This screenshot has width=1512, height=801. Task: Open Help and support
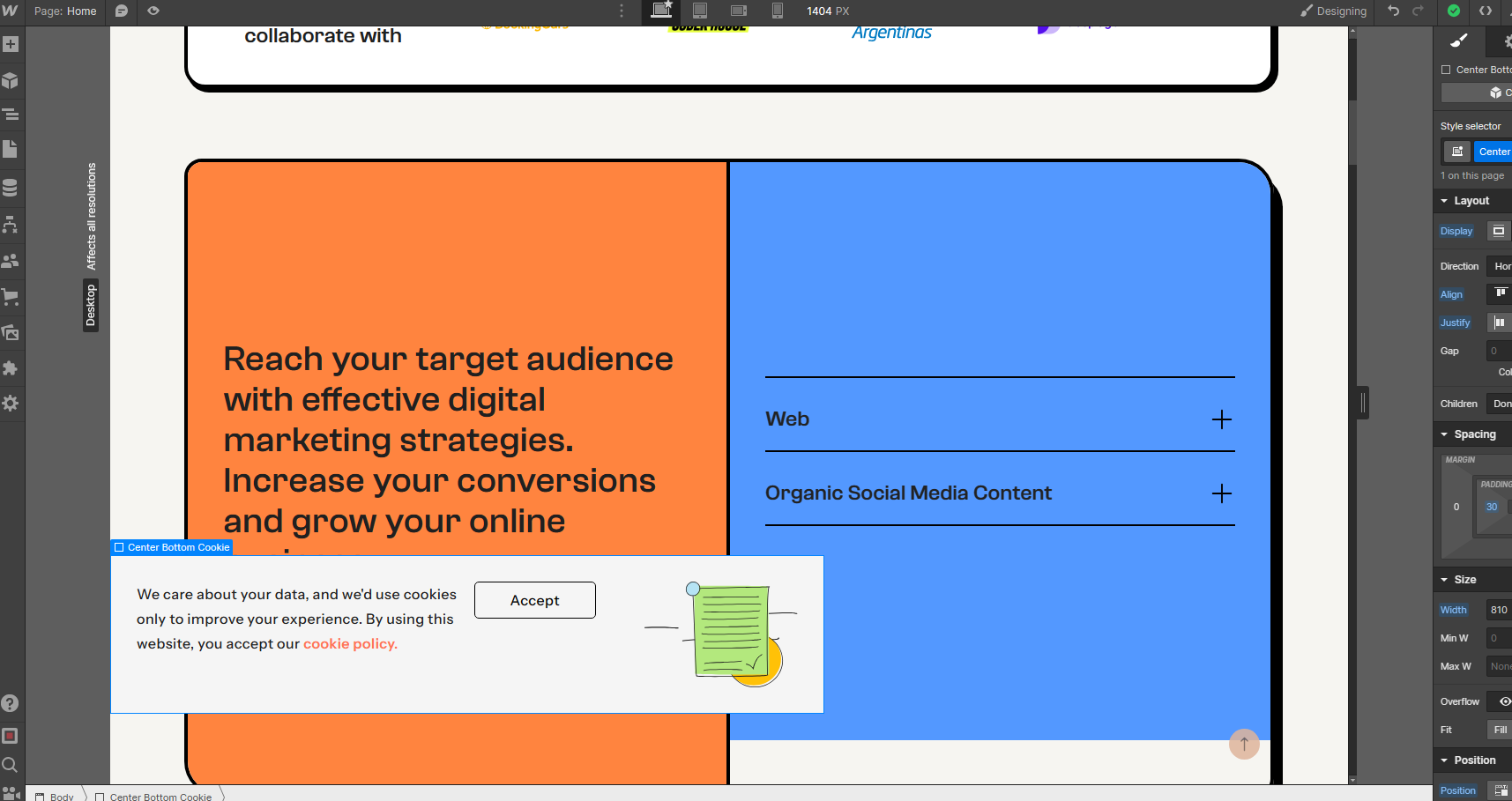coord(11,703)
